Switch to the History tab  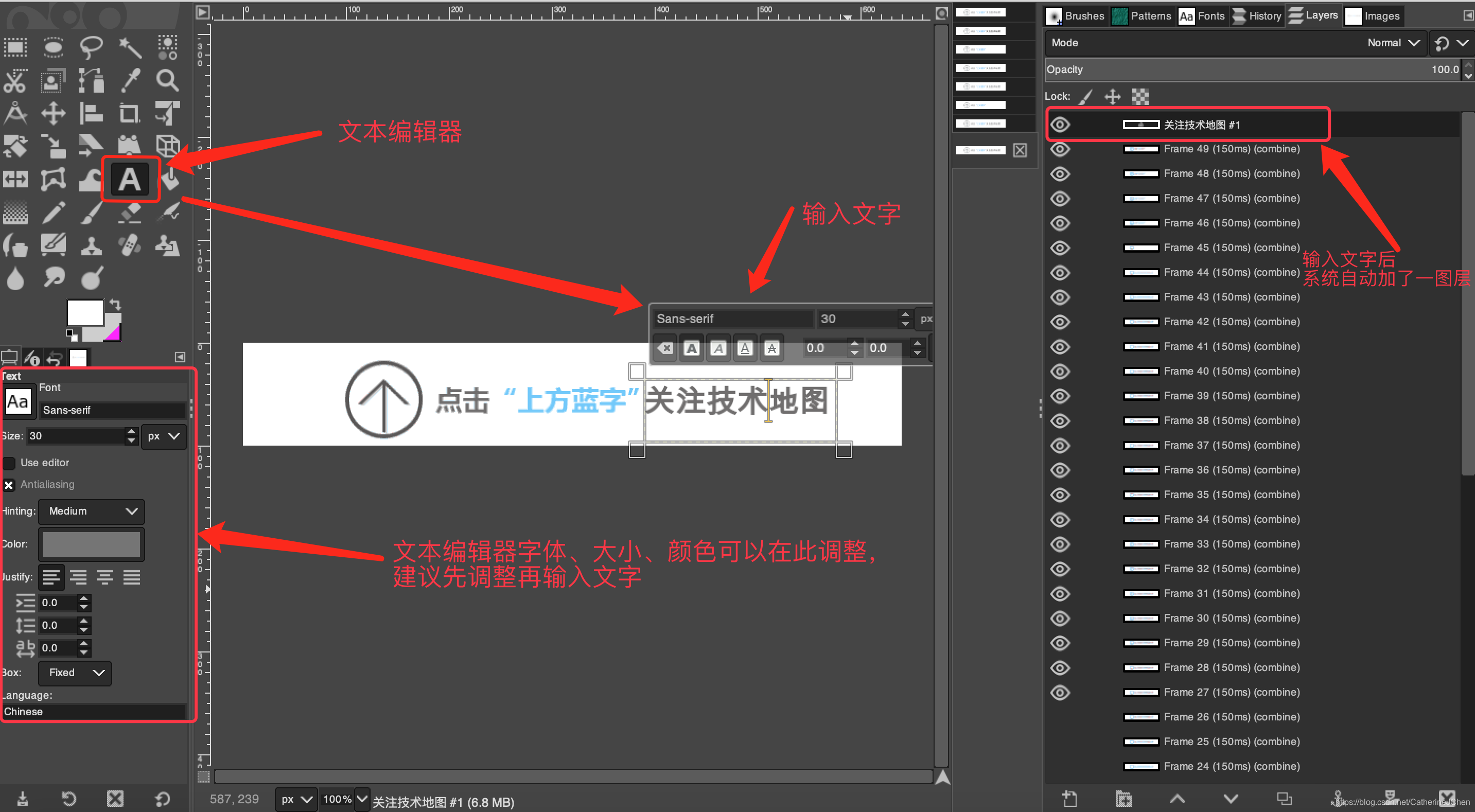coord(1257,16)
